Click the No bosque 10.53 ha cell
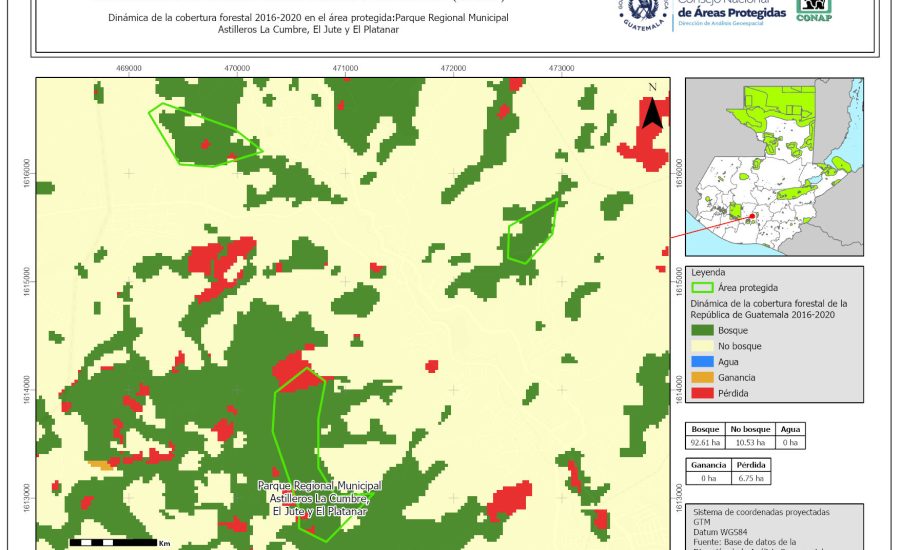 click(x=748, y=441)
